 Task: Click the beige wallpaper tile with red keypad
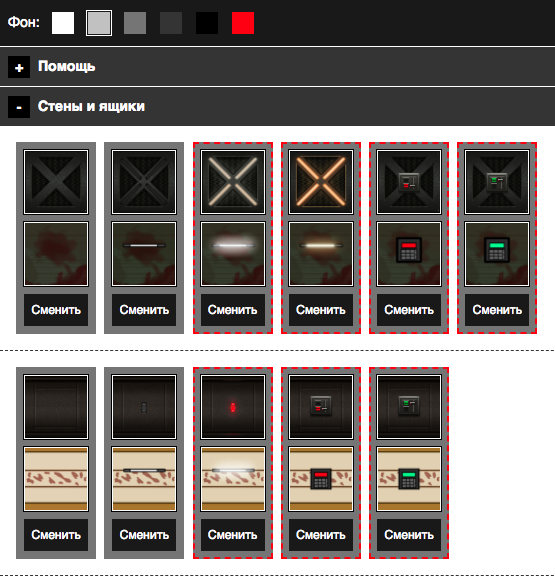tap(321, 479)
